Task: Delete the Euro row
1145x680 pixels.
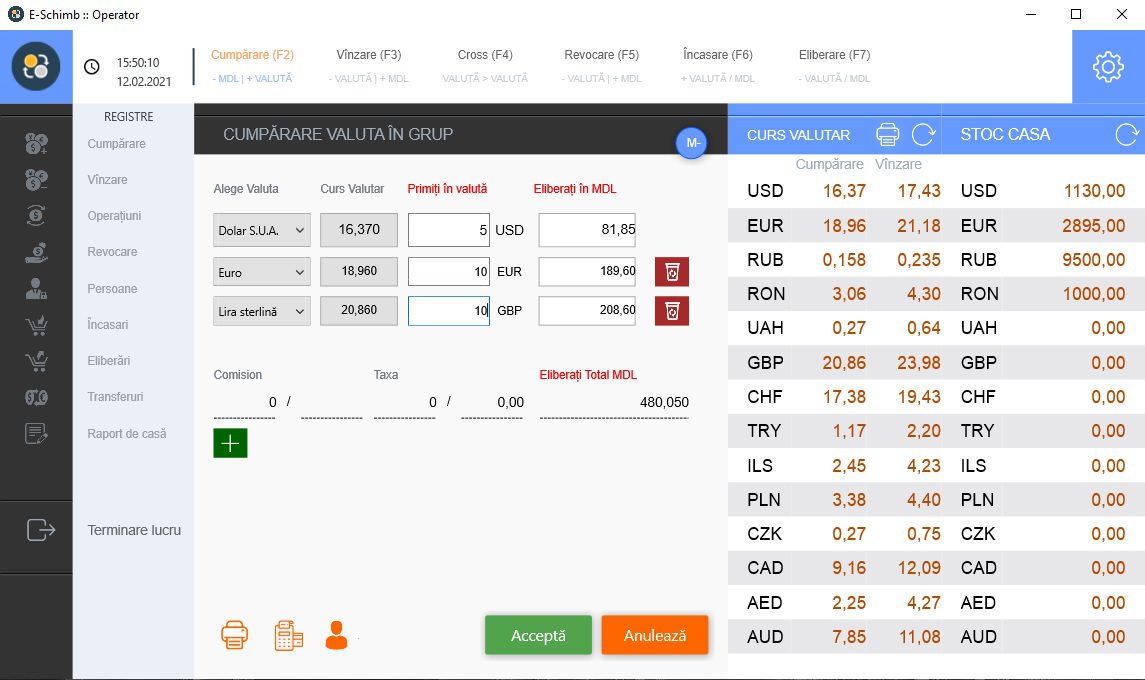Action: (672, 272)
